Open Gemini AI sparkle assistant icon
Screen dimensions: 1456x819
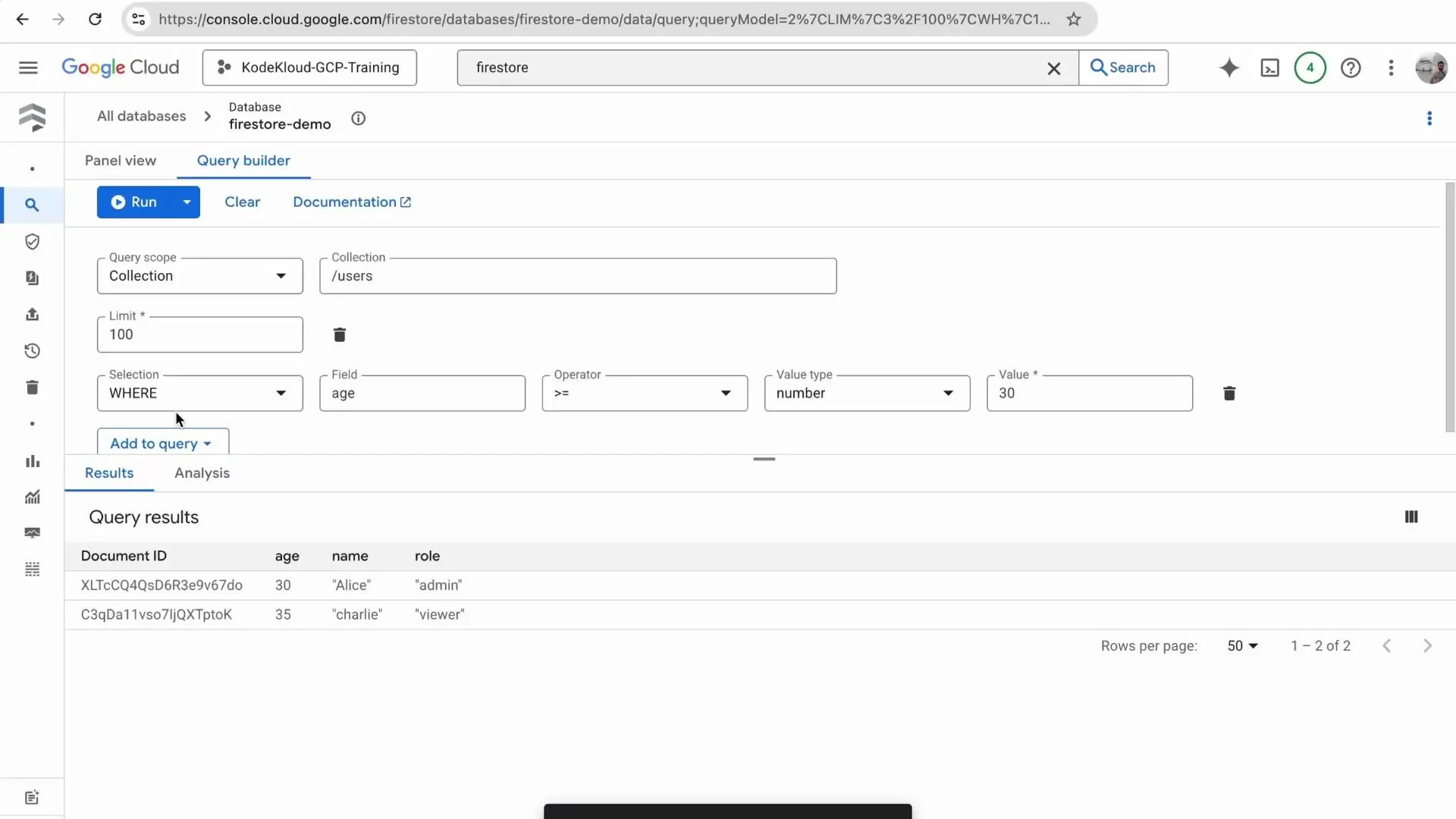tap(1229, 67)
